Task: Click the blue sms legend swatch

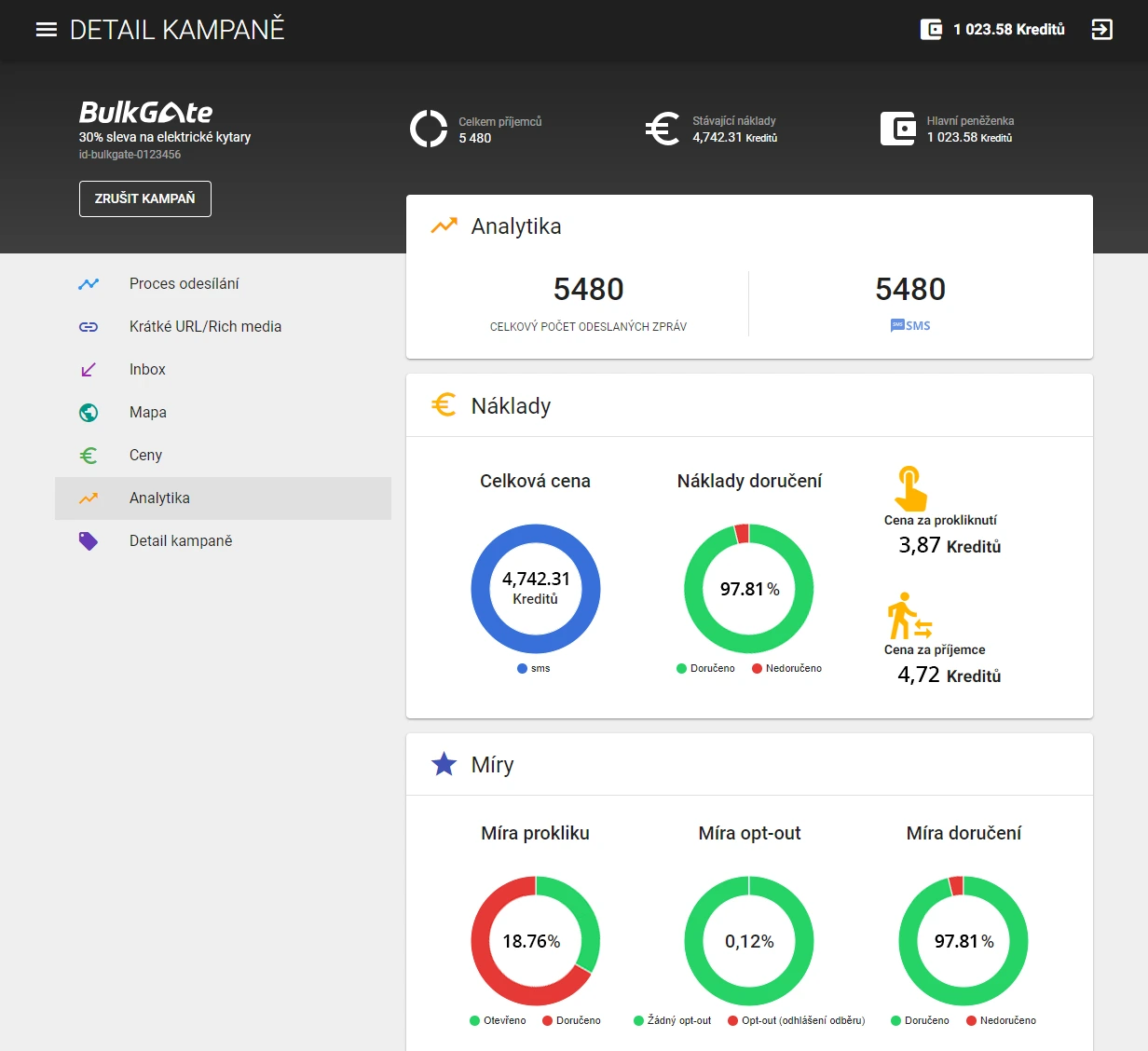Action: coord(523,668)
